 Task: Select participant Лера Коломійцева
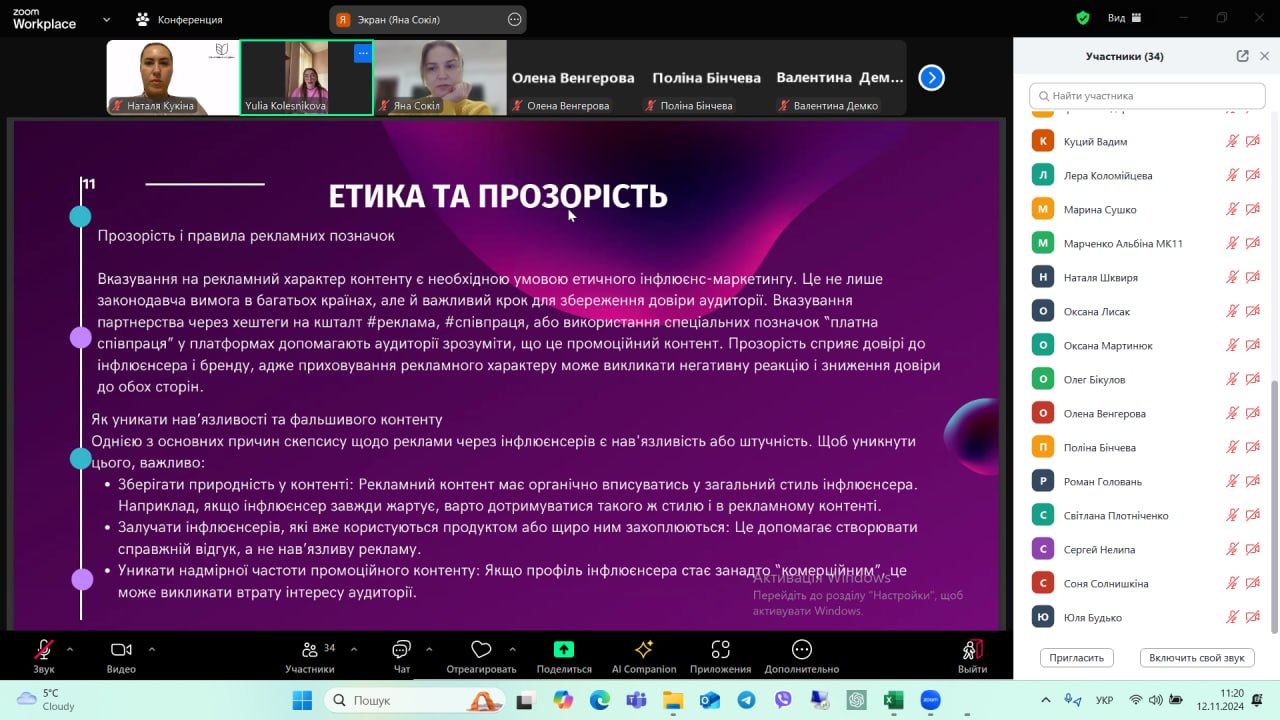pos(1147,175)
